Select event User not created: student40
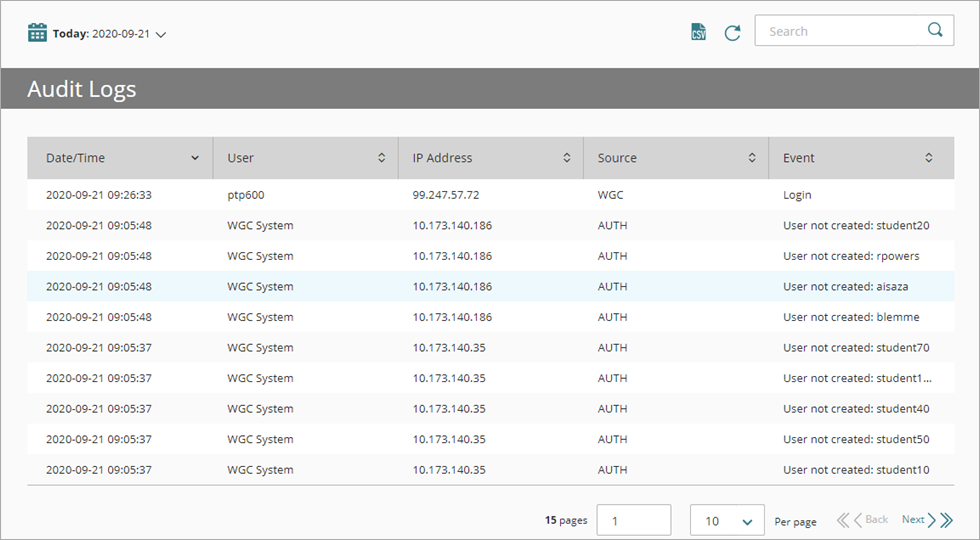Viewport: 980px width, 540px height. tap(856, 409)
